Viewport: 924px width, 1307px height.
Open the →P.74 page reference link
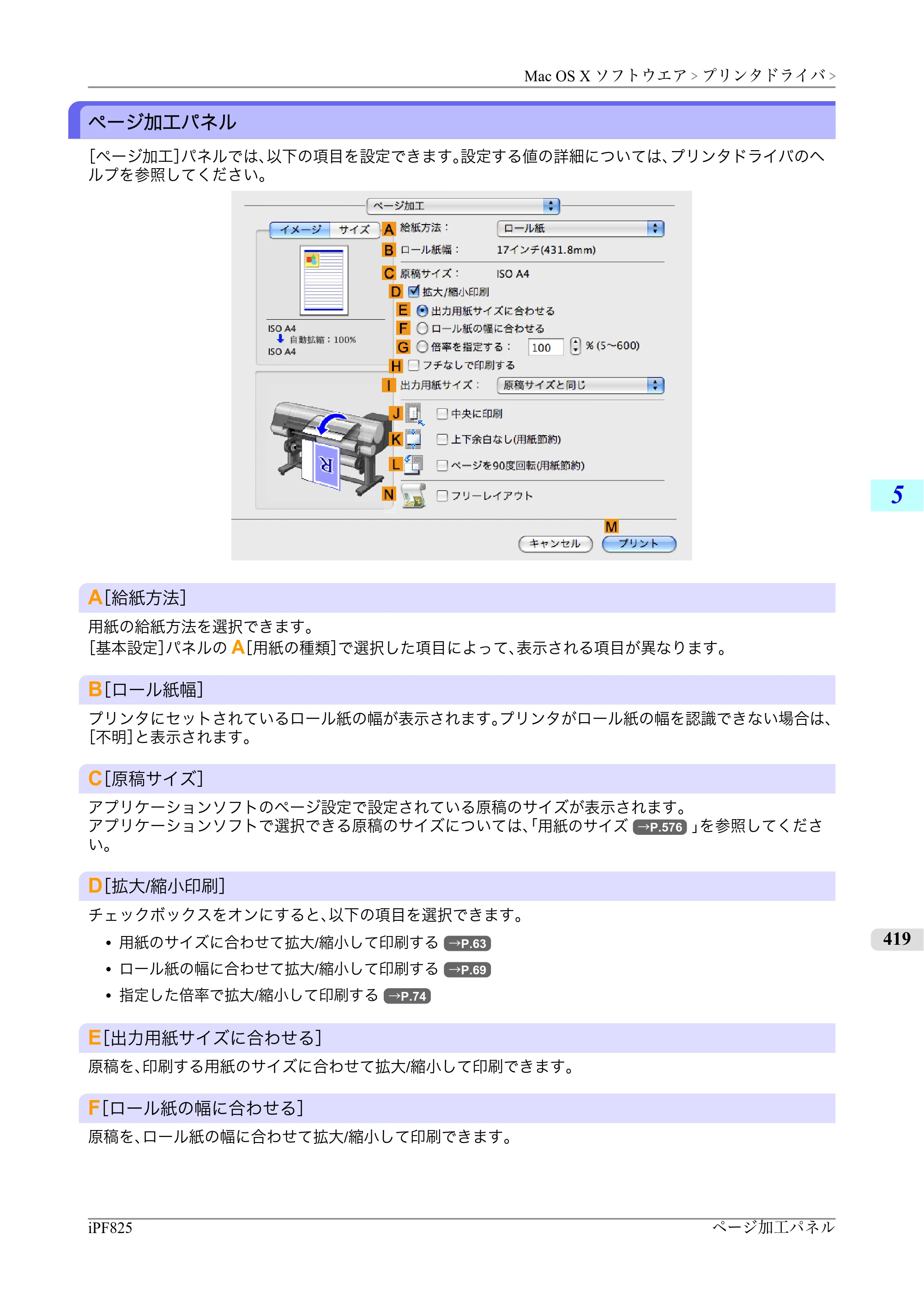(407, 996)
